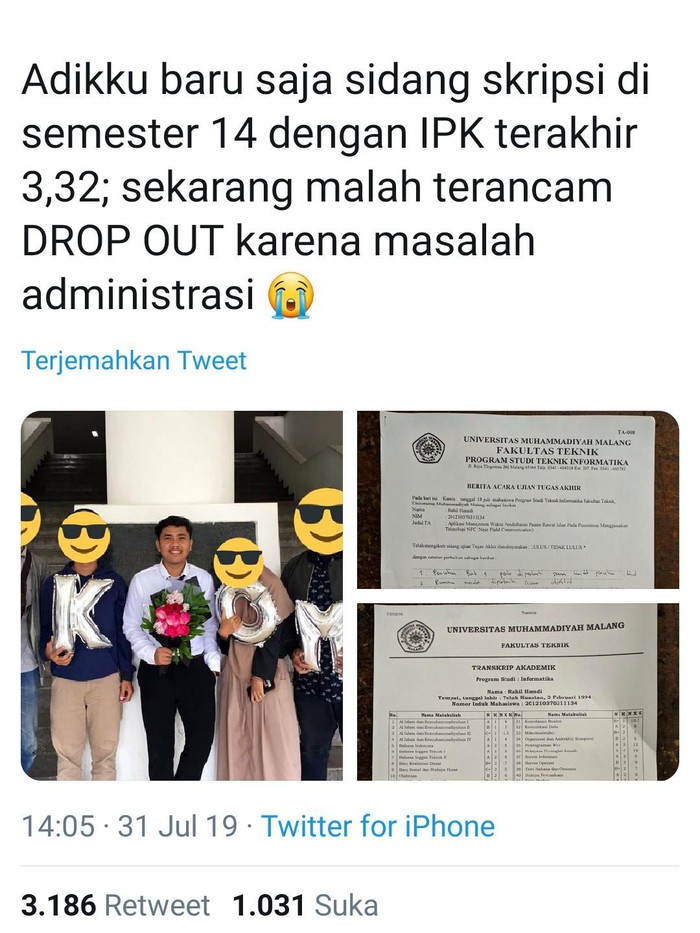Click the pink flower bouquet in the photo
This screenshot has width=700, height=933.
click(176, 619)
